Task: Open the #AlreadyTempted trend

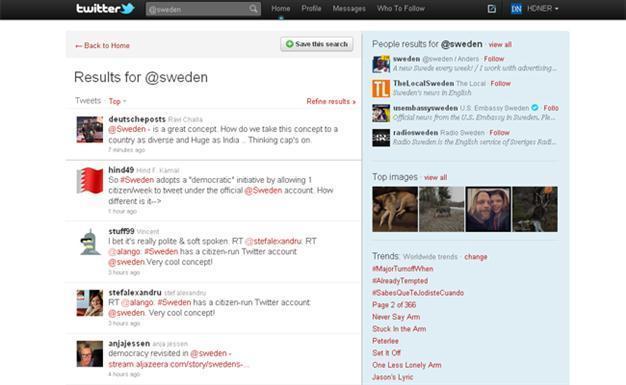Action: click(400, 281)
